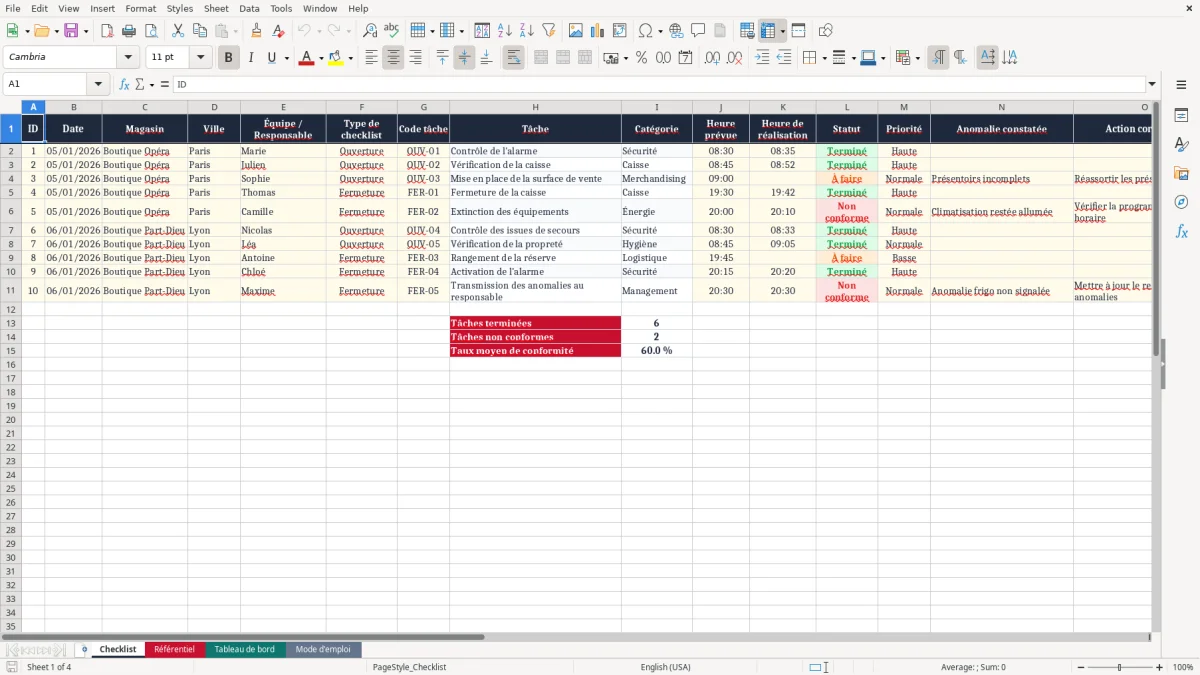1200x675 pixels.
Task: Open the Data menu
Action: (249, 8)
